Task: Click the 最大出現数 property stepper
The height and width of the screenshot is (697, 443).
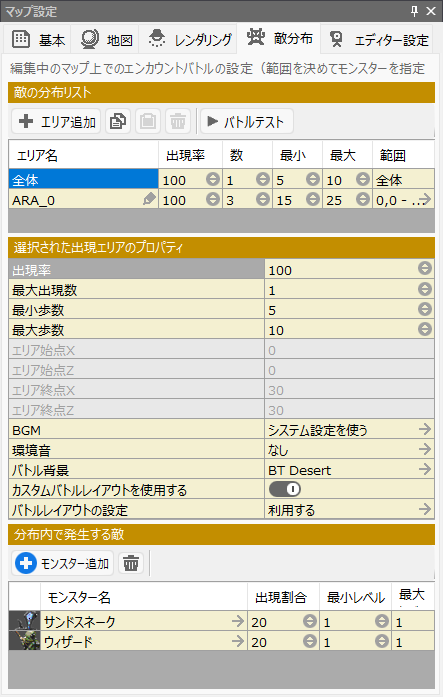Action: [425, 289]
